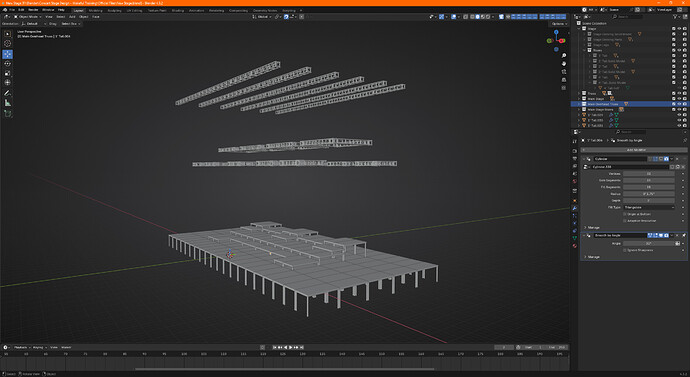This screenshot has width=690, height=377.
Task: Play the animation in timeline
Action: (290, 348)
